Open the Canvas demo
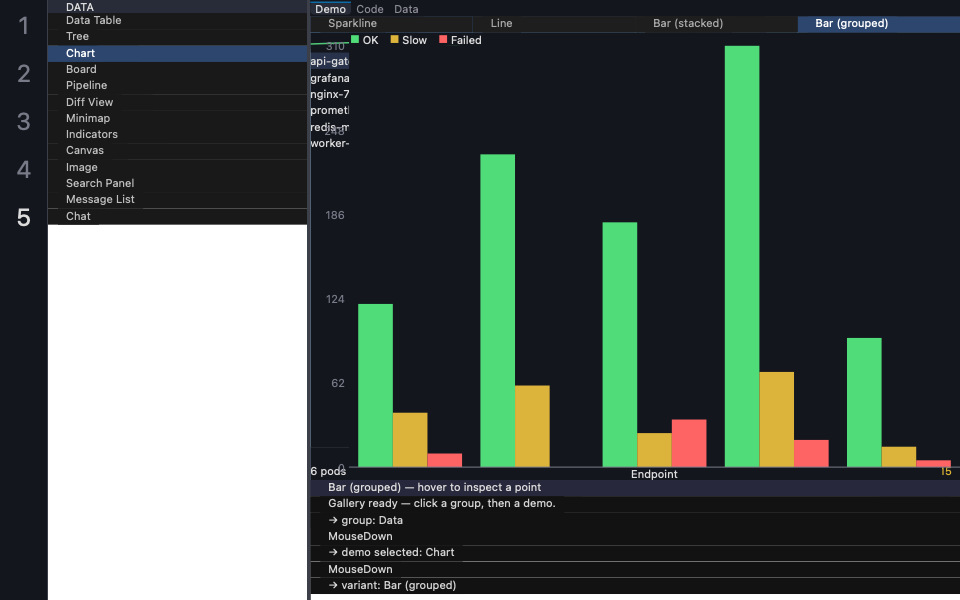Viewport: 960px width, 600px height. pos(177,151)
